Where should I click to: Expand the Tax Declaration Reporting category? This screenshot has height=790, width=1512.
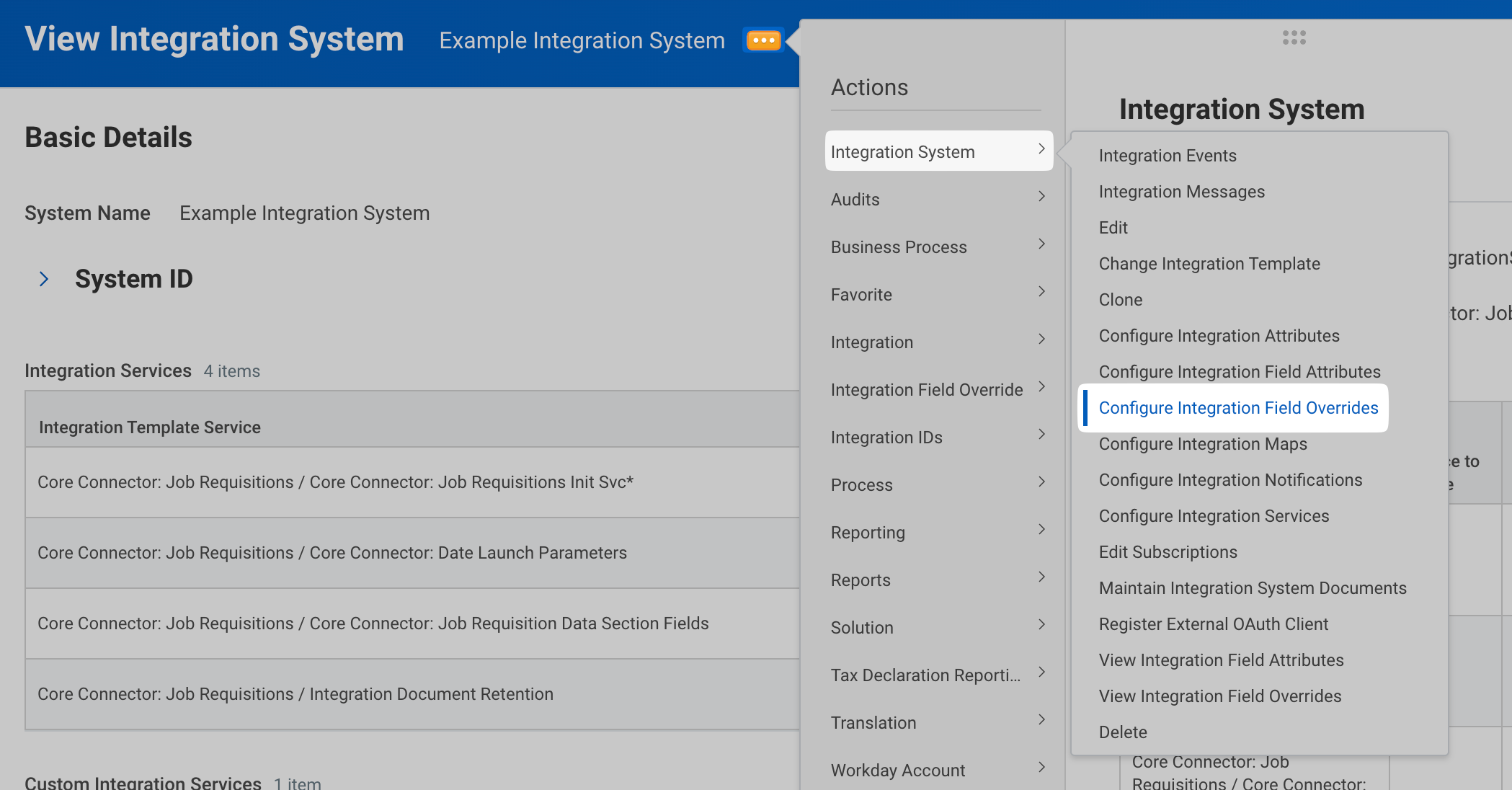(925, 675)
